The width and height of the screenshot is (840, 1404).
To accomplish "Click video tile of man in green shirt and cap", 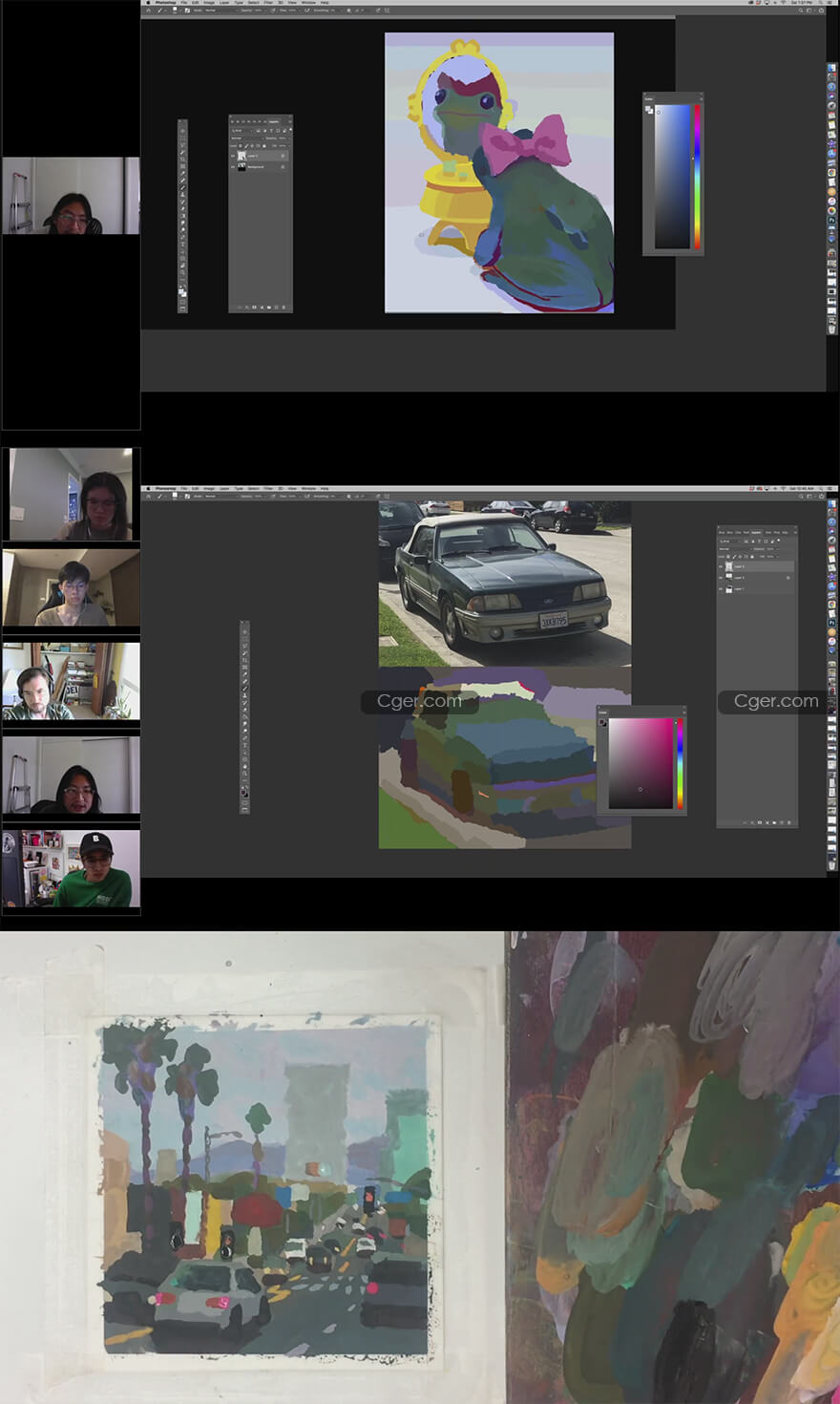I will point(71,868).
